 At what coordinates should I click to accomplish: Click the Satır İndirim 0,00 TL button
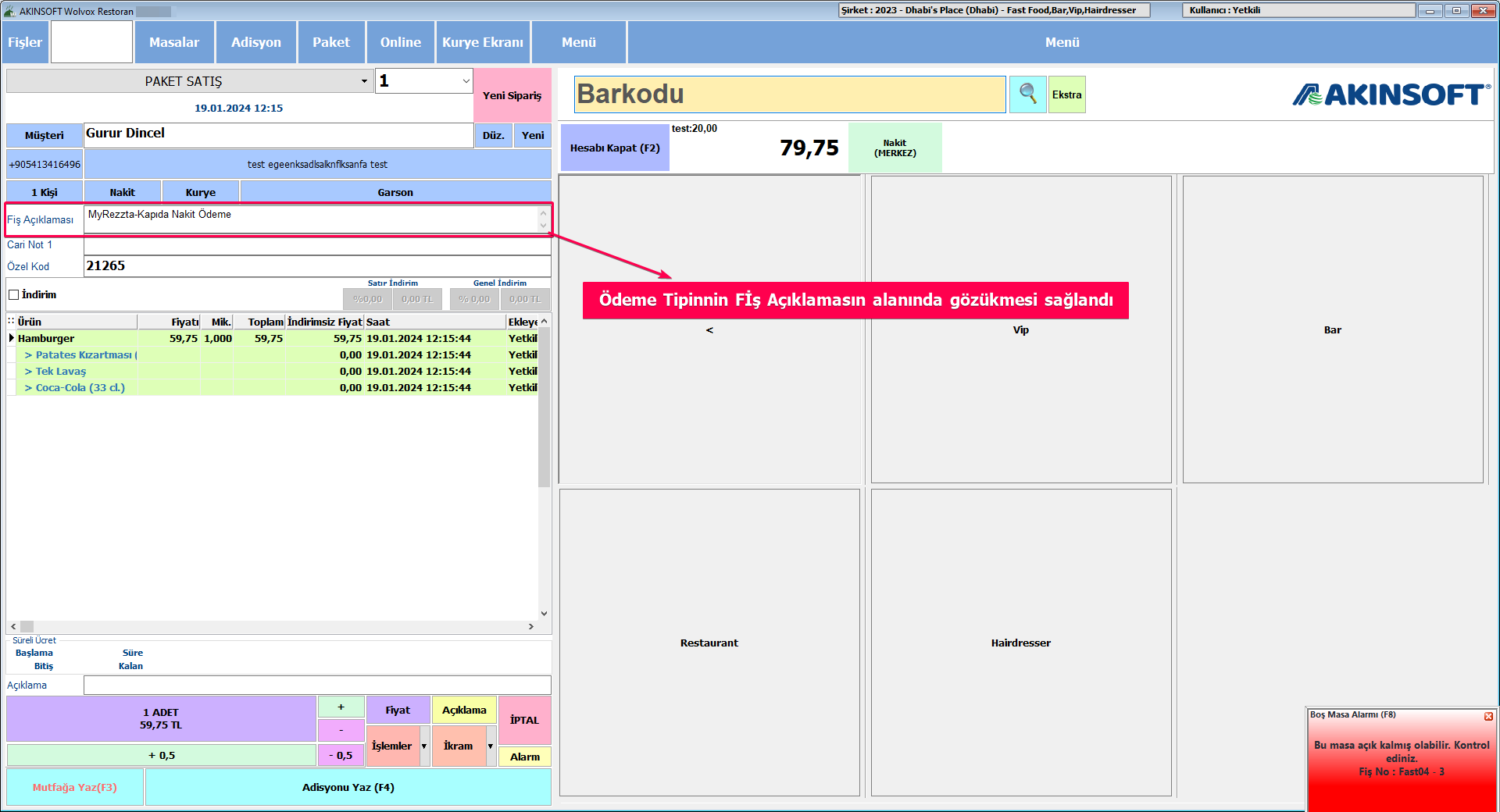pyautogui.click(x=417, y=299)
